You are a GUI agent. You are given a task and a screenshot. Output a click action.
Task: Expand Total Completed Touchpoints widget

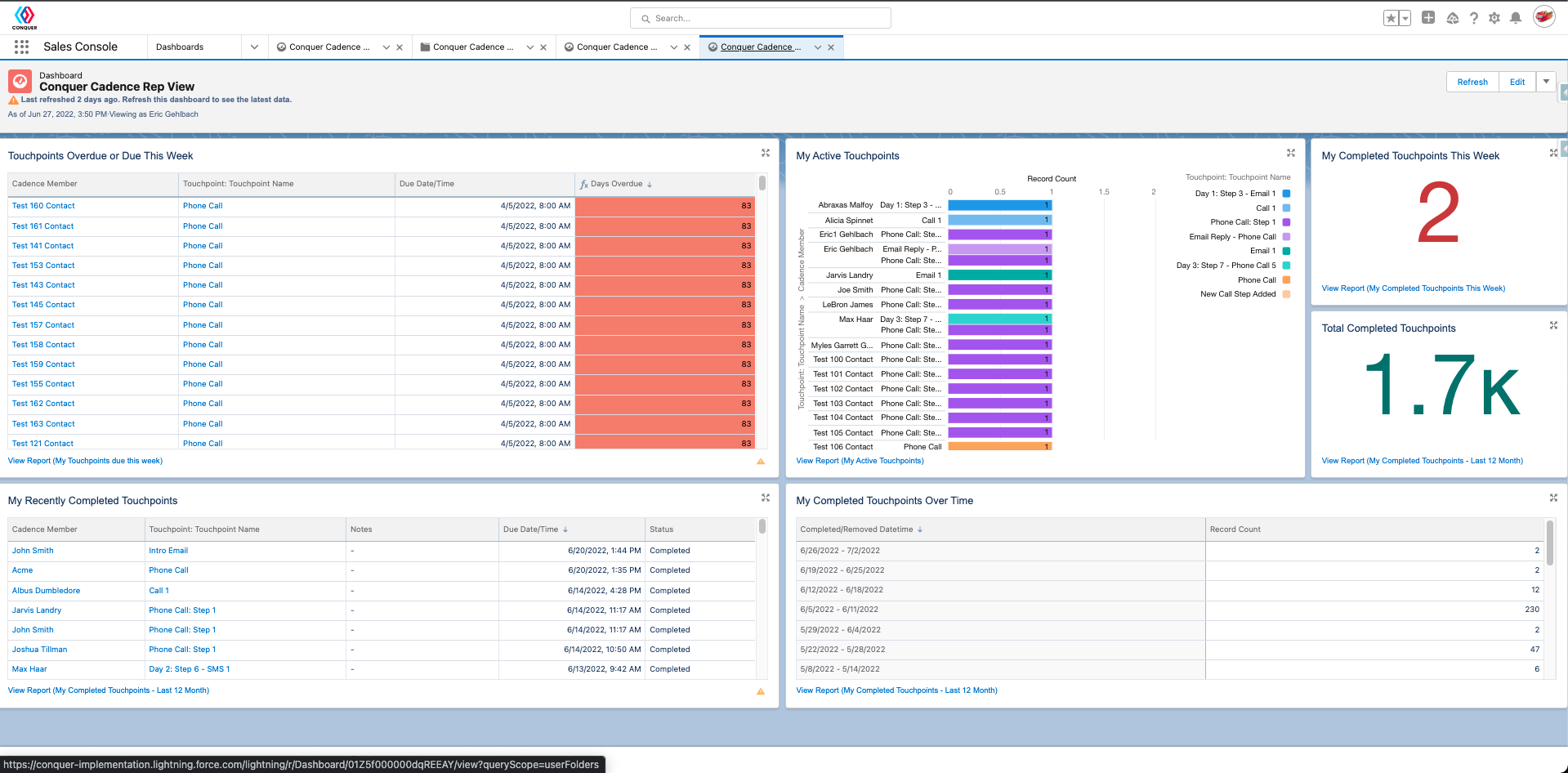[1553, 325]
